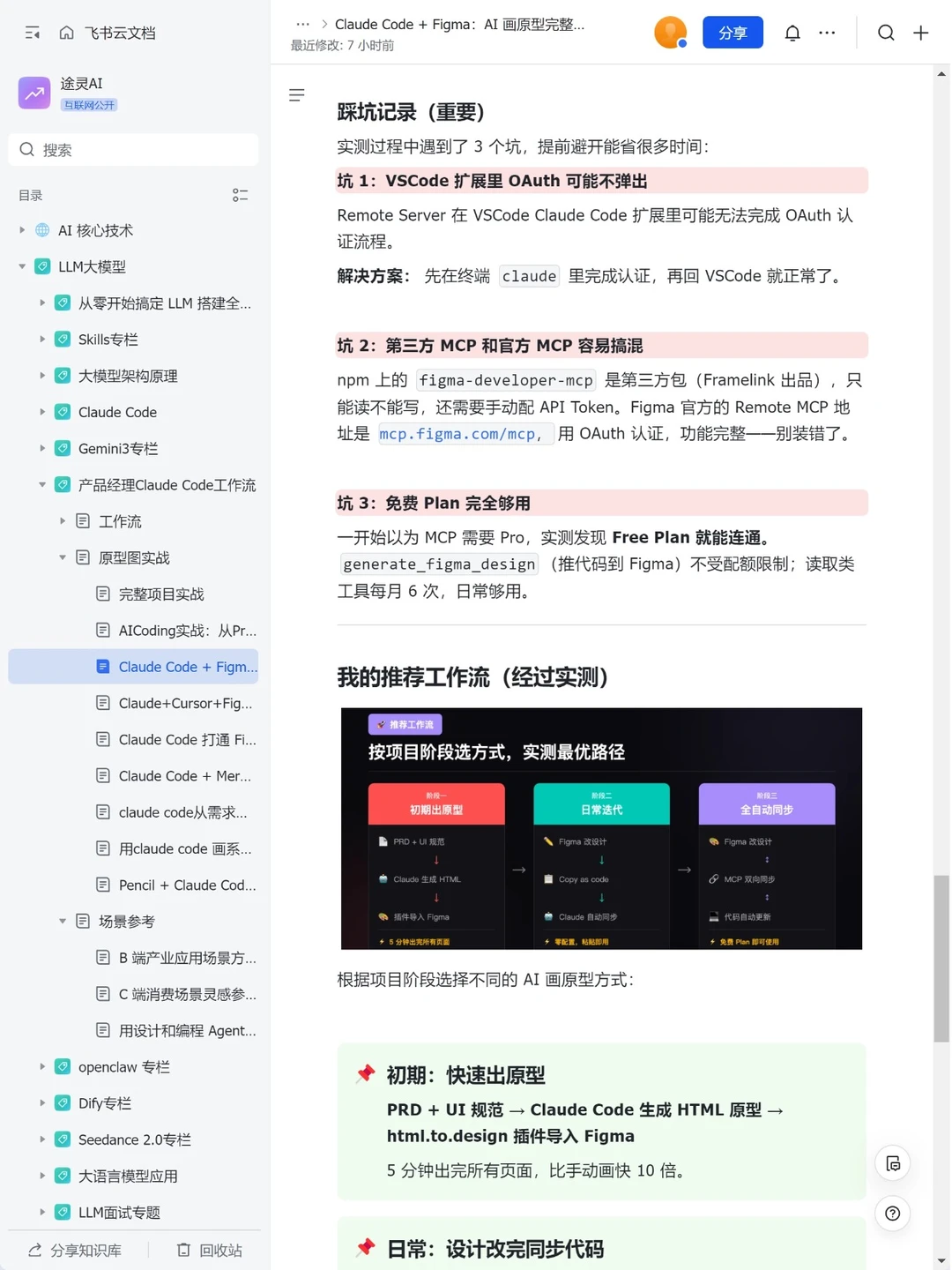Collapse all directory items icon
952x1270 pixels.
pos(240,195)
